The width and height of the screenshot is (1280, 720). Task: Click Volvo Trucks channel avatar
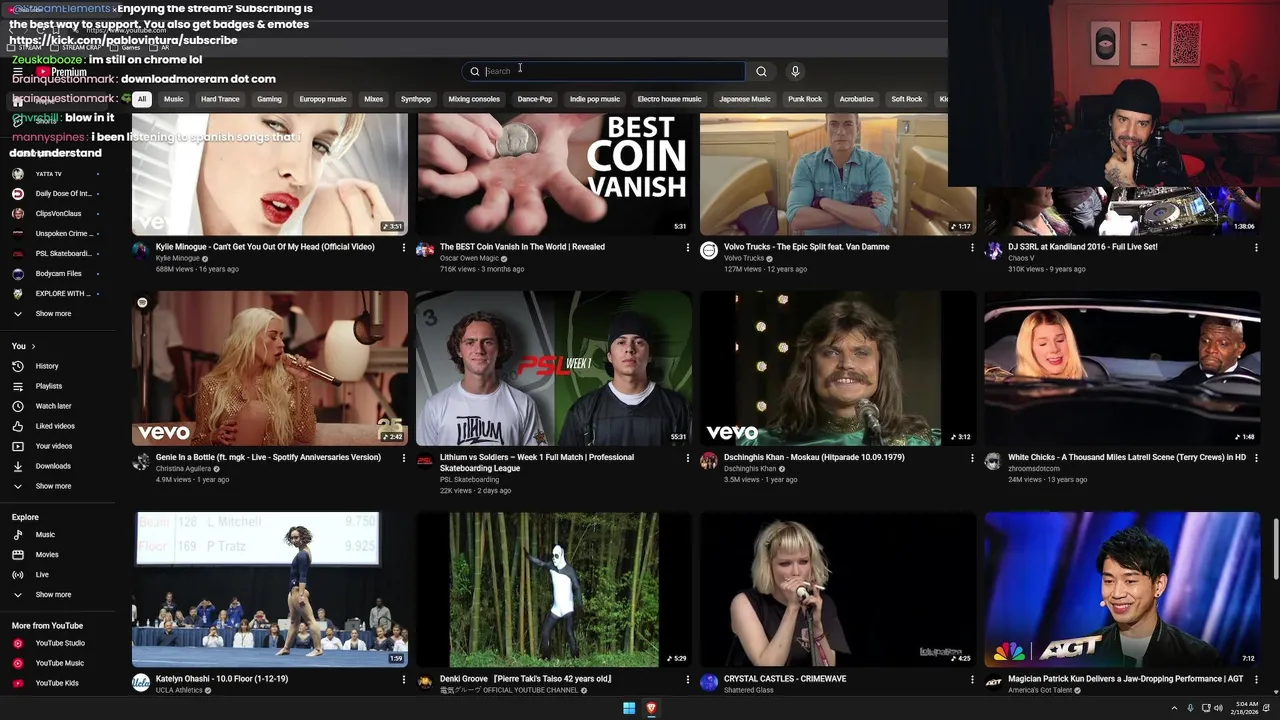click(x=709, y=250)
